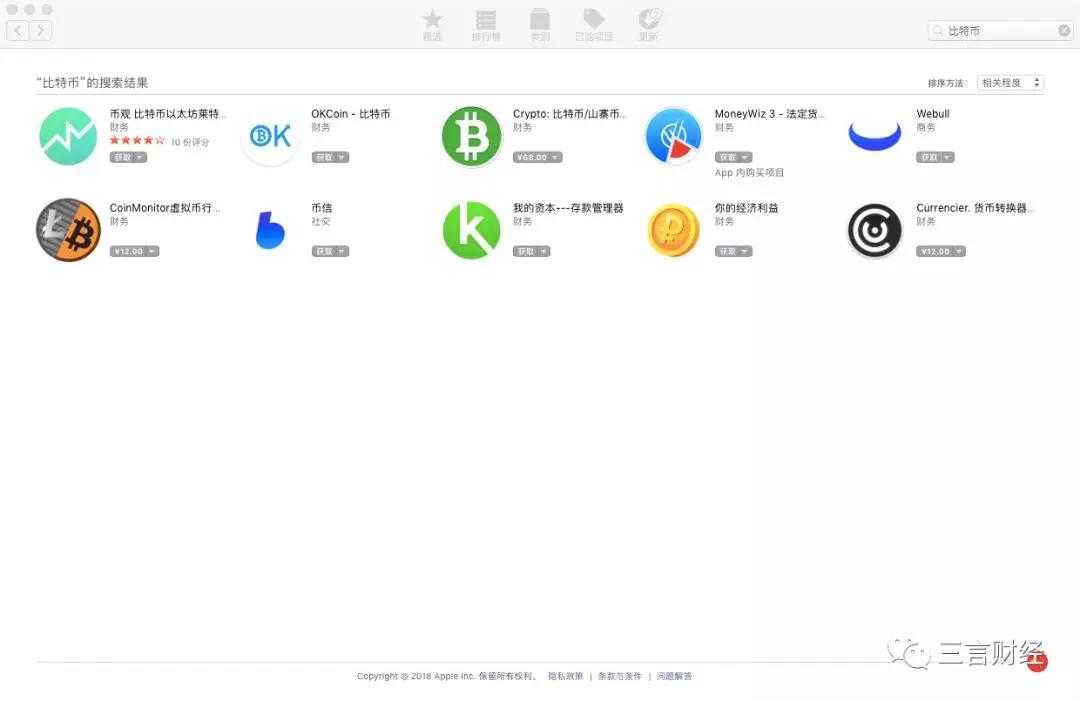The height and width of the screenshot is (701, 1080).
Task: Open the CoinMonitor虚拟币行 title link
Action: (x=165, y=207)
